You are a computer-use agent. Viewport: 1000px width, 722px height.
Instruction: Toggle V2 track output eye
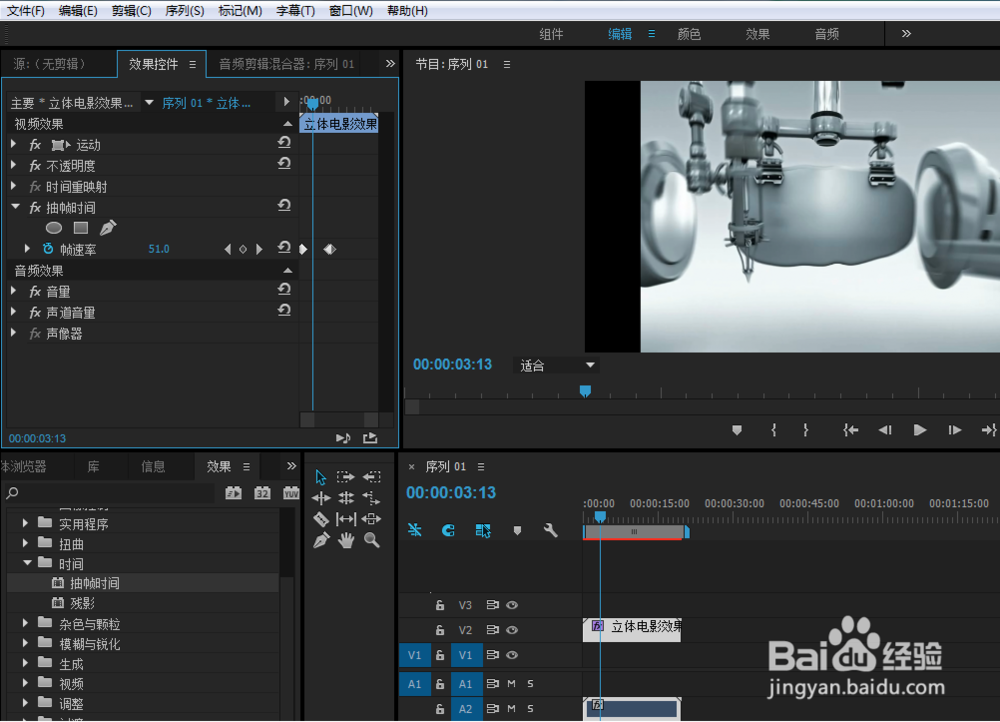click(512, 630)
